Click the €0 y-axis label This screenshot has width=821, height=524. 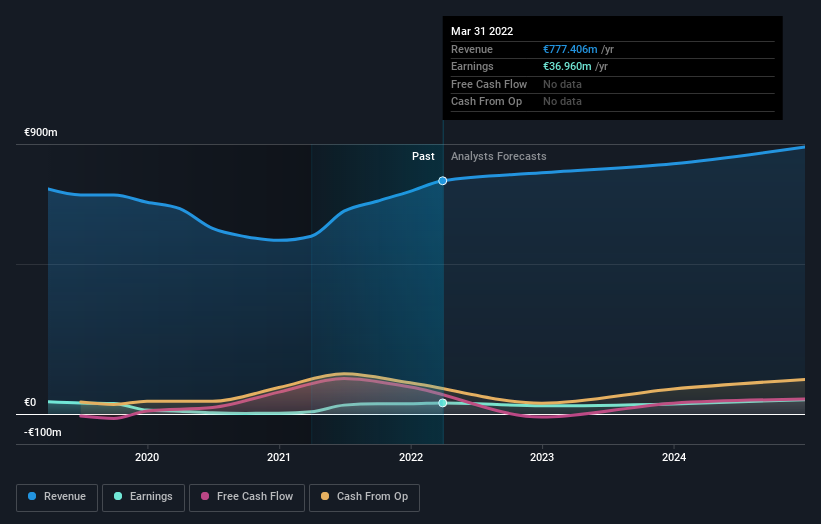(30, 403)
